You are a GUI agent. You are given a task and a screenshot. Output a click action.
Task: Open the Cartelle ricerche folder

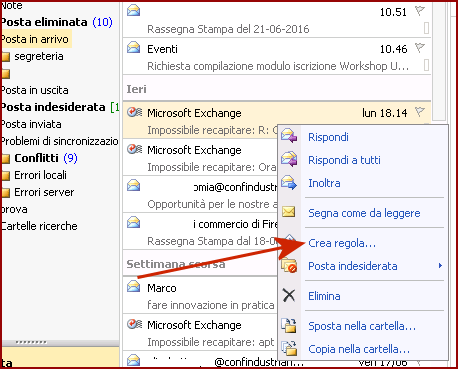(x=39, y=226)
